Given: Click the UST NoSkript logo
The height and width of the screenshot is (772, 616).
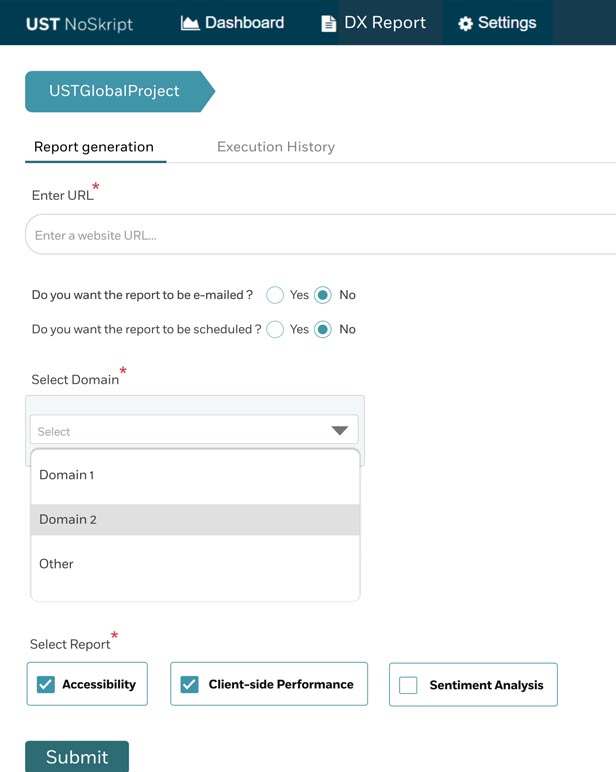Looking at the screenshot, I should click(x=79, y=24).
